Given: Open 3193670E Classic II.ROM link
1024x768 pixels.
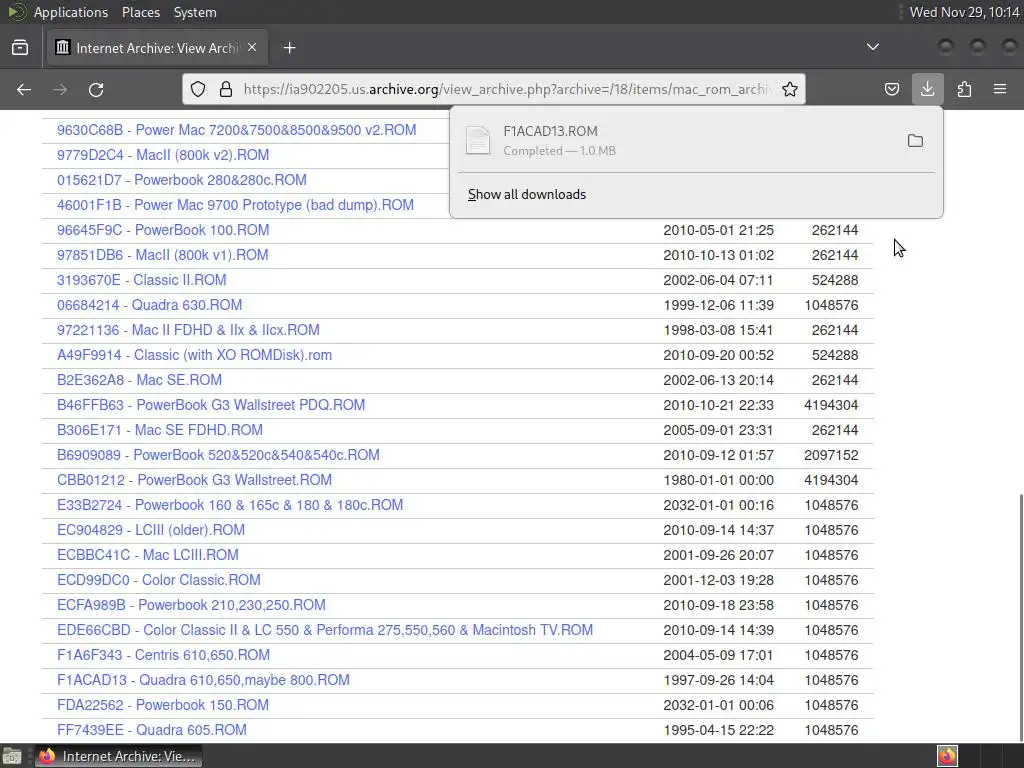Looking at the screenshot, I should (142, 280).
